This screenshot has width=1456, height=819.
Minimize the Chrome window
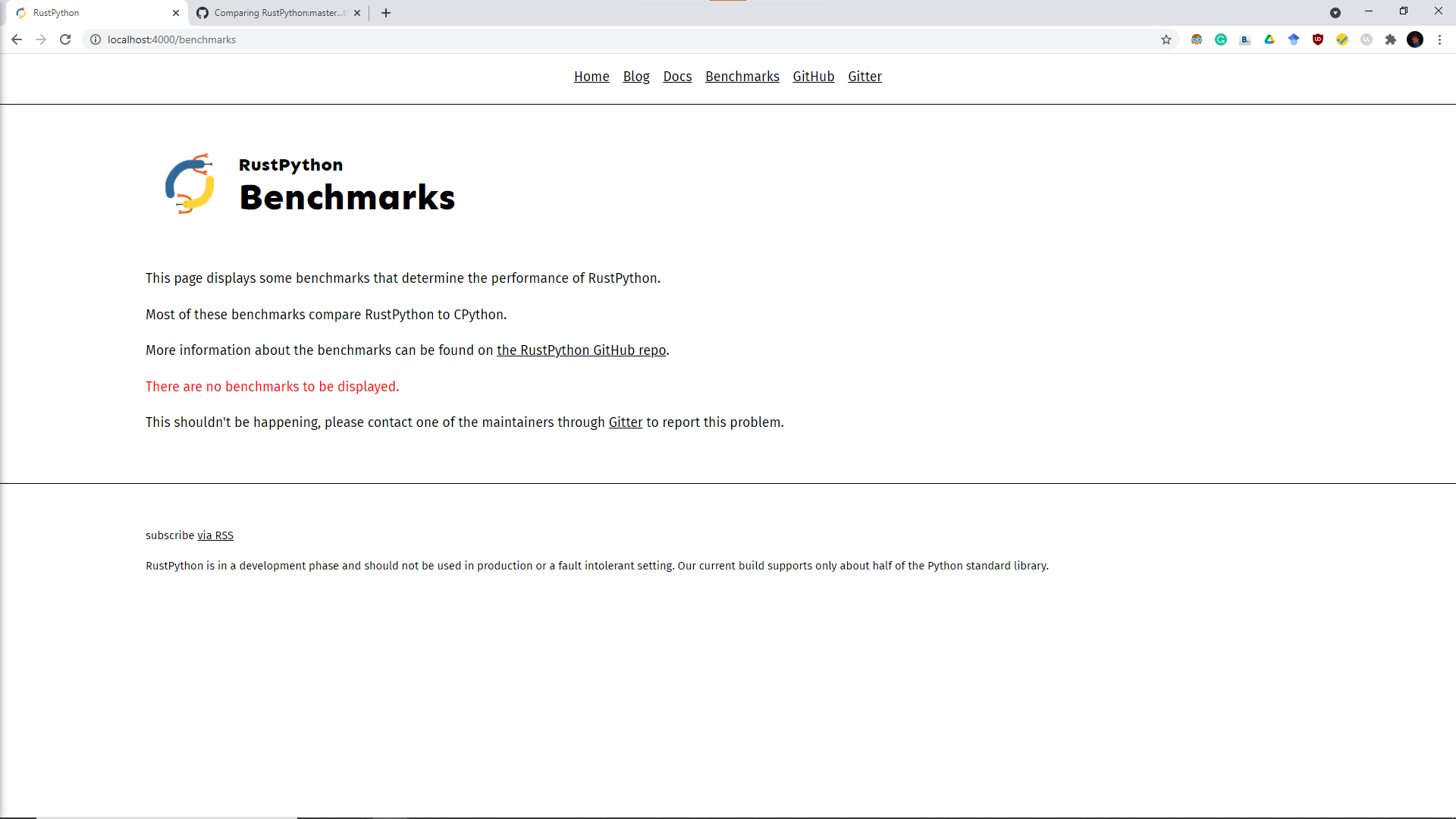pos(1369,11)
